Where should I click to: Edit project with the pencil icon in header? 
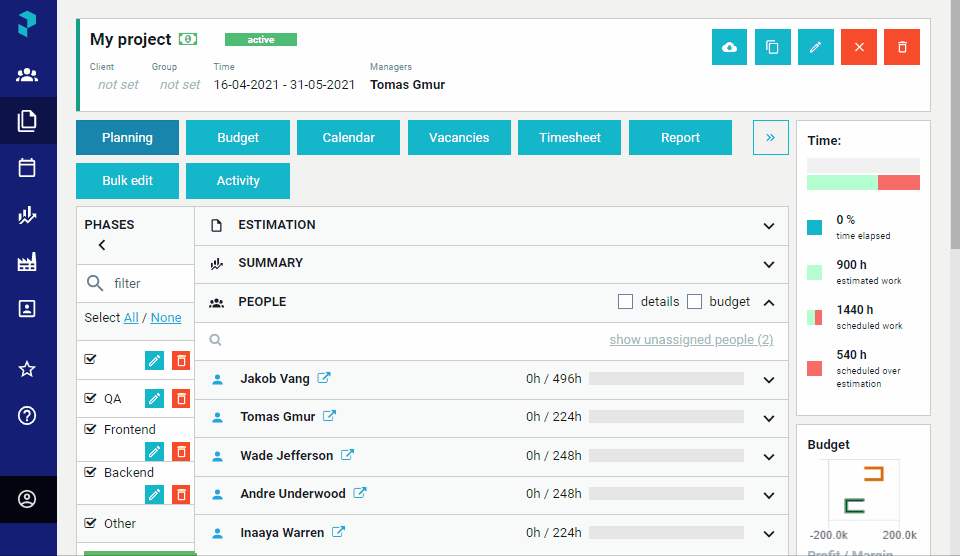tap(816, 47)
